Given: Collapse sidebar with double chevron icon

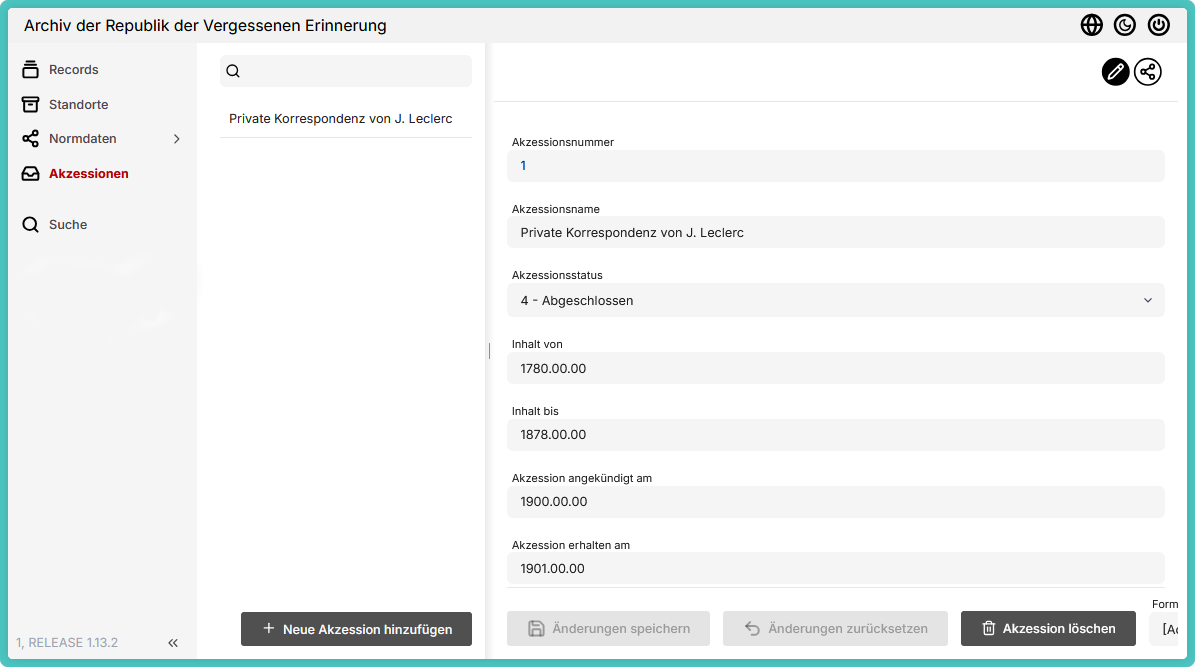Looking at the screenshot, I should tap(173, 643).
